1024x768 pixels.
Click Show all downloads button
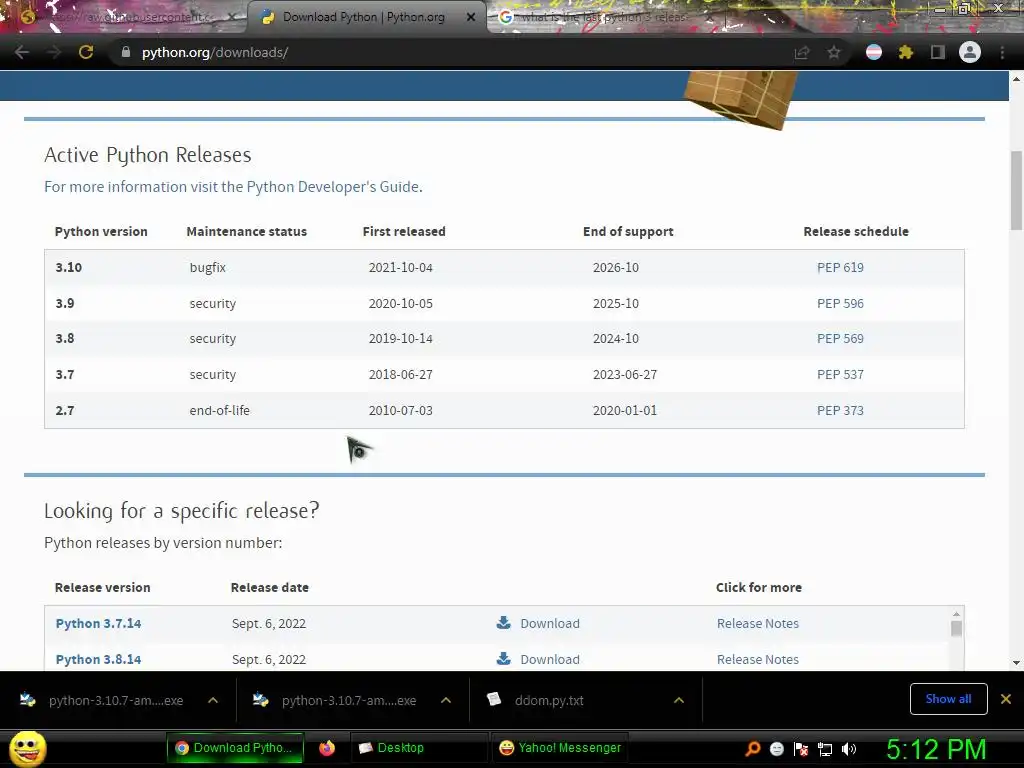[x=948, y=699]
